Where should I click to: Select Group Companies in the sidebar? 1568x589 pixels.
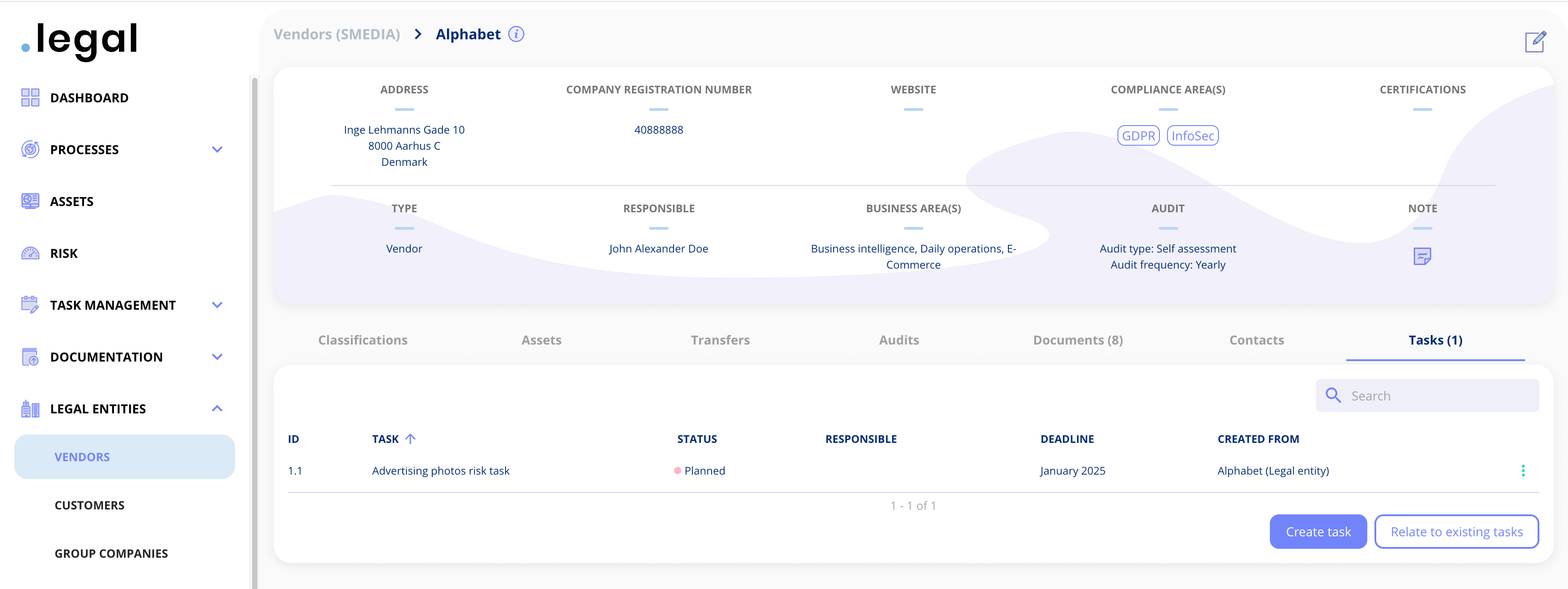click(x=111, y=553)
